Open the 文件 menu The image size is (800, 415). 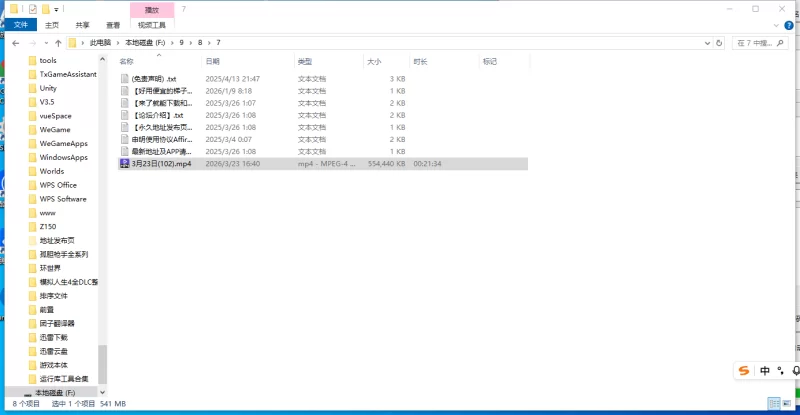(x=21, y=25)
